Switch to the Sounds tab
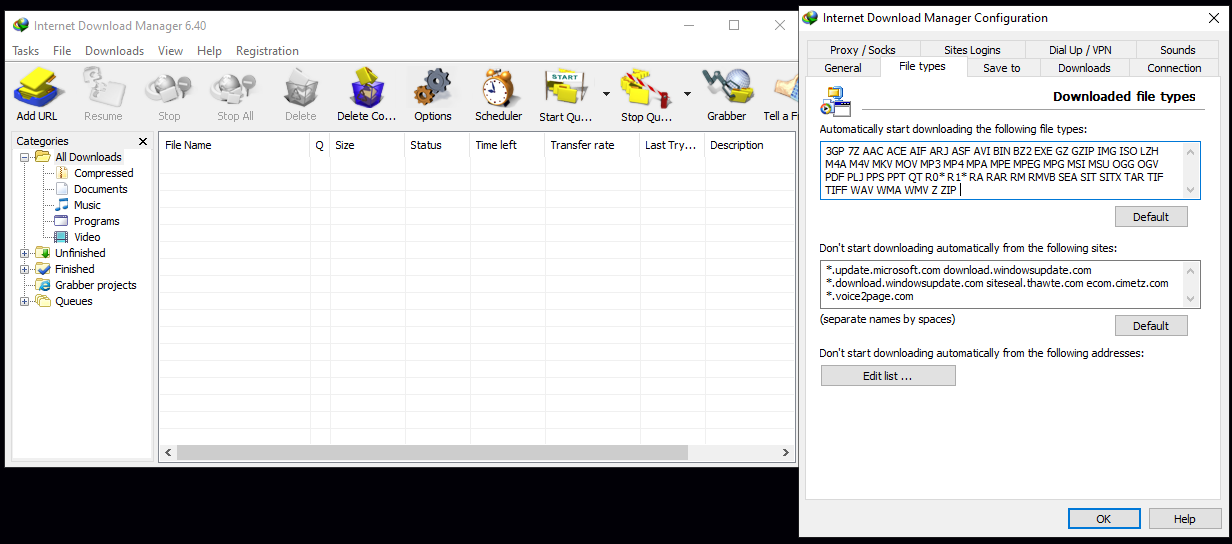The image size is (1232, 544). [x=1177, y=50]
